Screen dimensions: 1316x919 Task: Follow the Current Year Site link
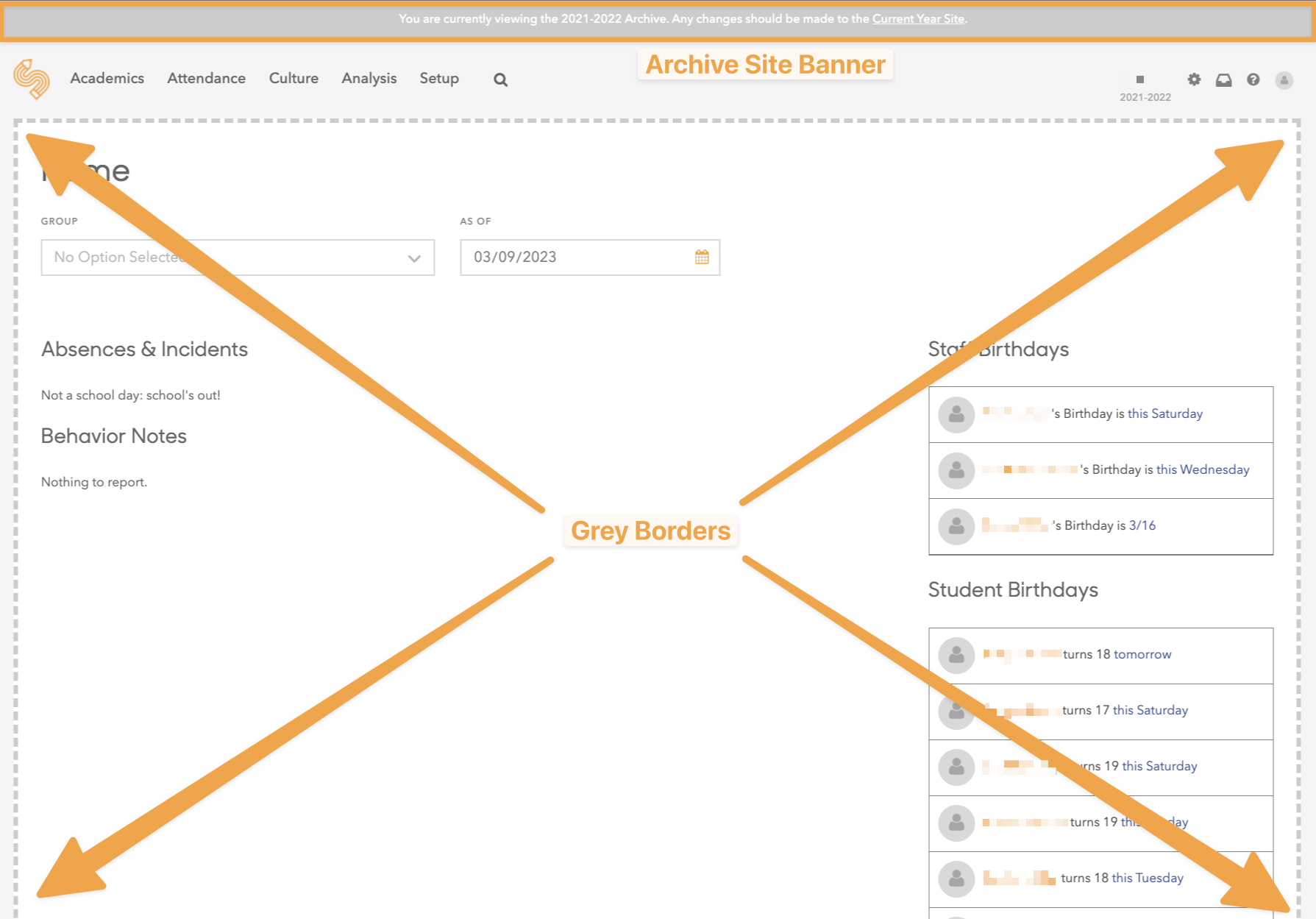click(917, 18)
